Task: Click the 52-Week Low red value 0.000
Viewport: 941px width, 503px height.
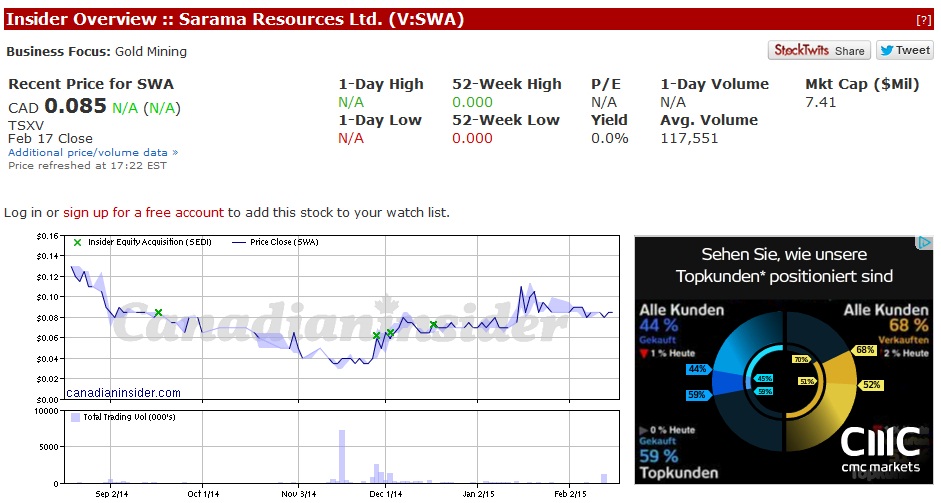Action: pos(472,138)
